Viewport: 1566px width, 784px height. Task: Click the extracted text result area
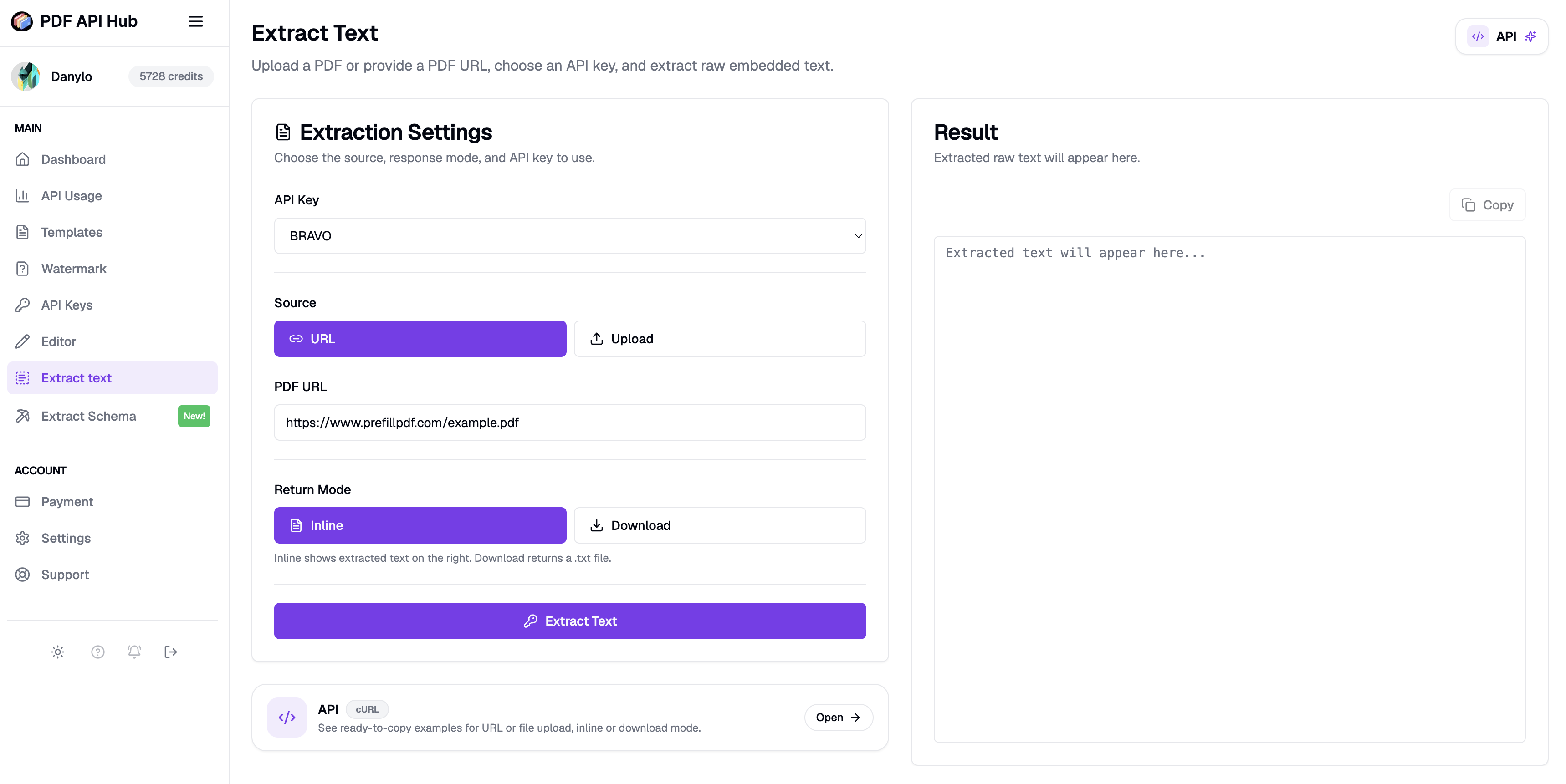1229,489
